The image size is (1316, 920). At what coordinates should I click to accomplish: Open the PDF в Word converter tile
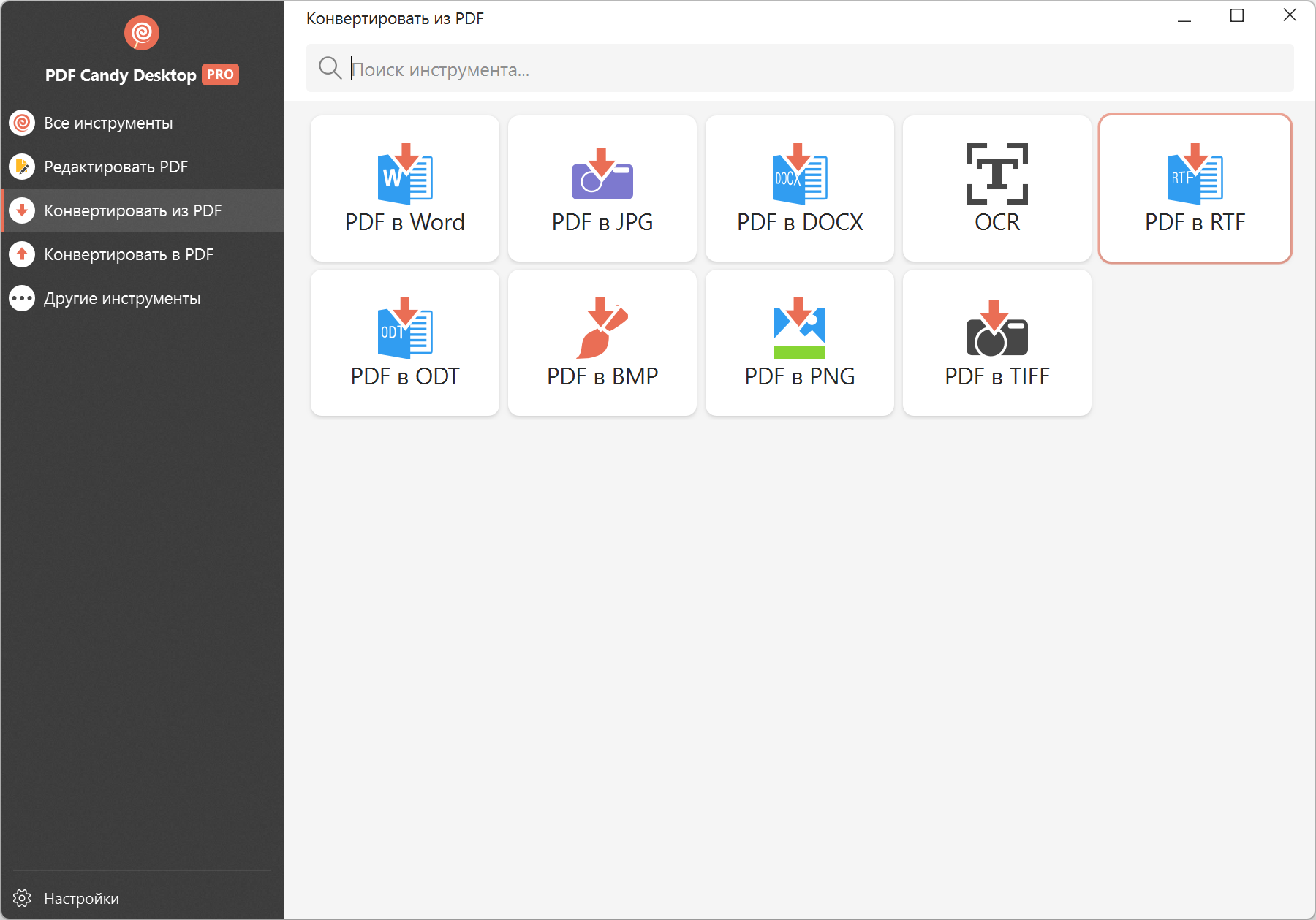click(x=405, y=189)
